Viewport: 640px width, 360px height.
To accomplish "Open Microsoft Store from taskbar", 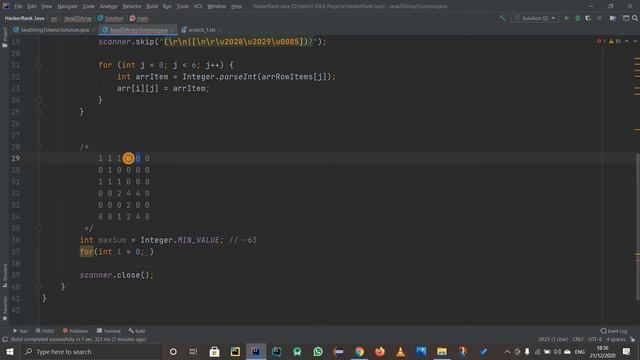I will pos(214,351).
